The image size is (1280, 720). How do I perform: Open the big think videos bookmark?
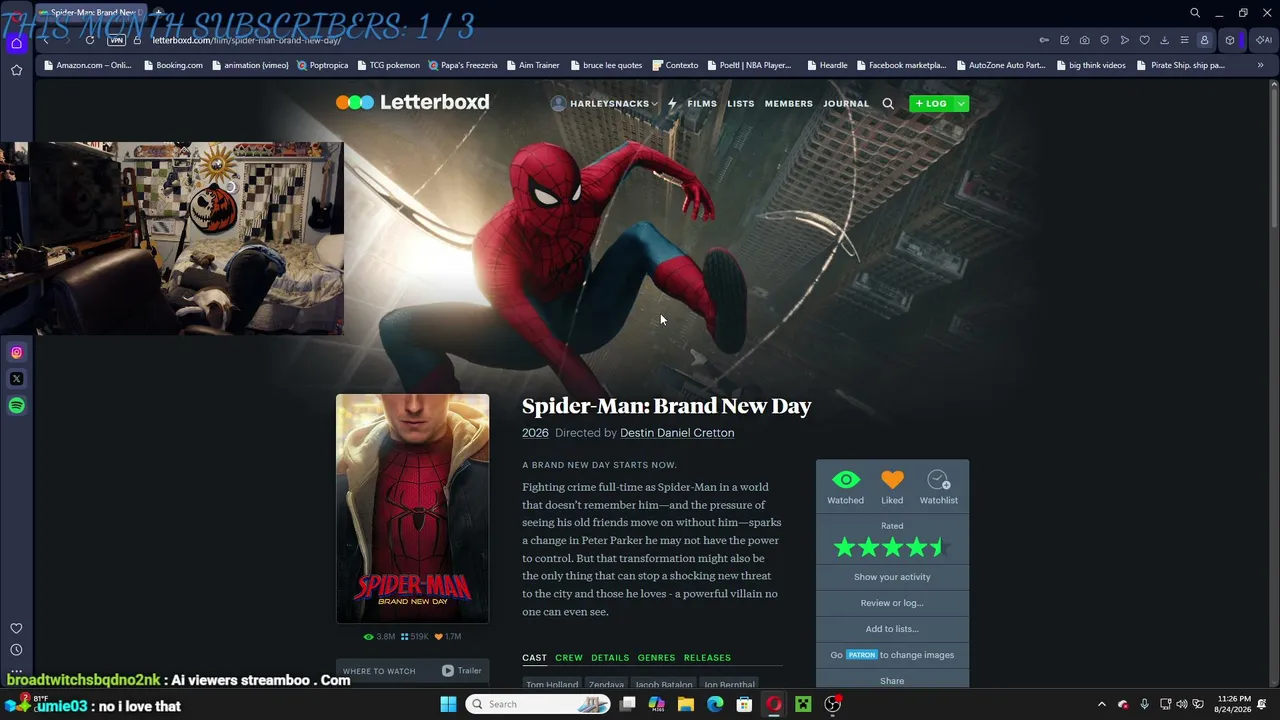(x=1090, y=65)
